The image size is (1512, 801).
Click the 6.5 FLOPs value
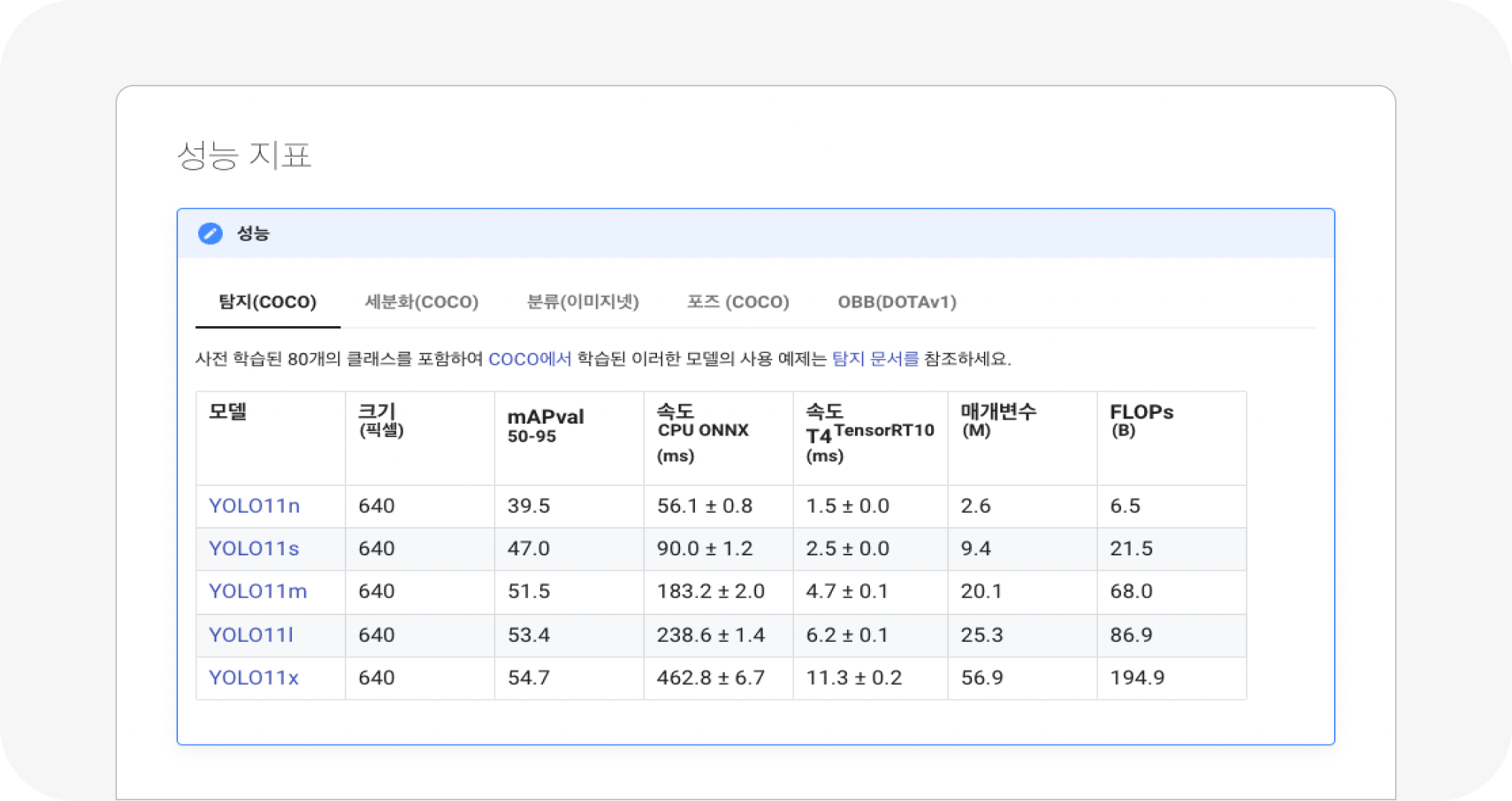(1125, 506)
